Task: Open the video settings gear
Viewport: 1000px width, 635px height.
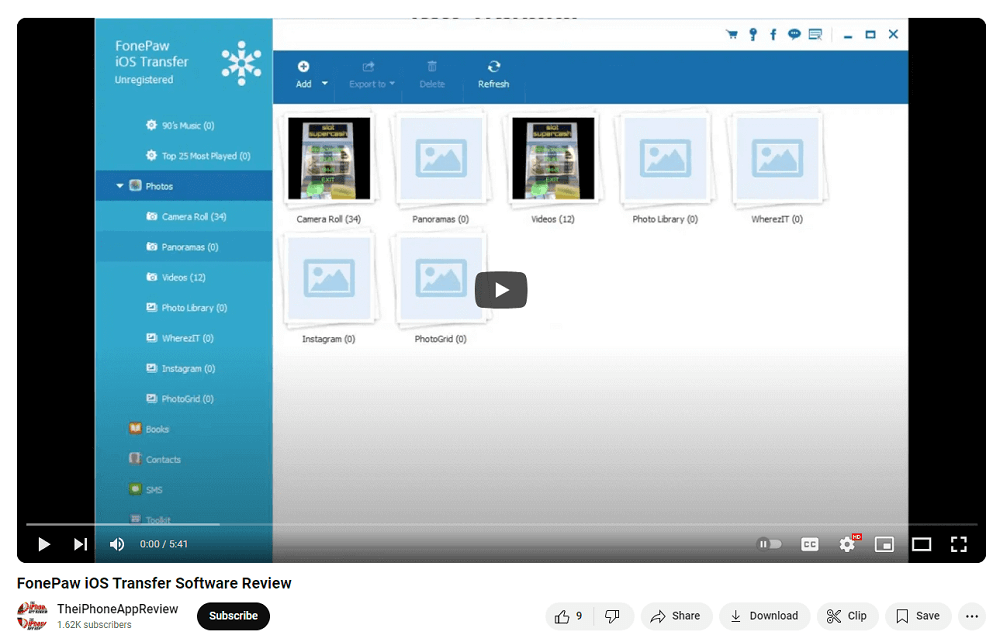Action: click(848, 544)
